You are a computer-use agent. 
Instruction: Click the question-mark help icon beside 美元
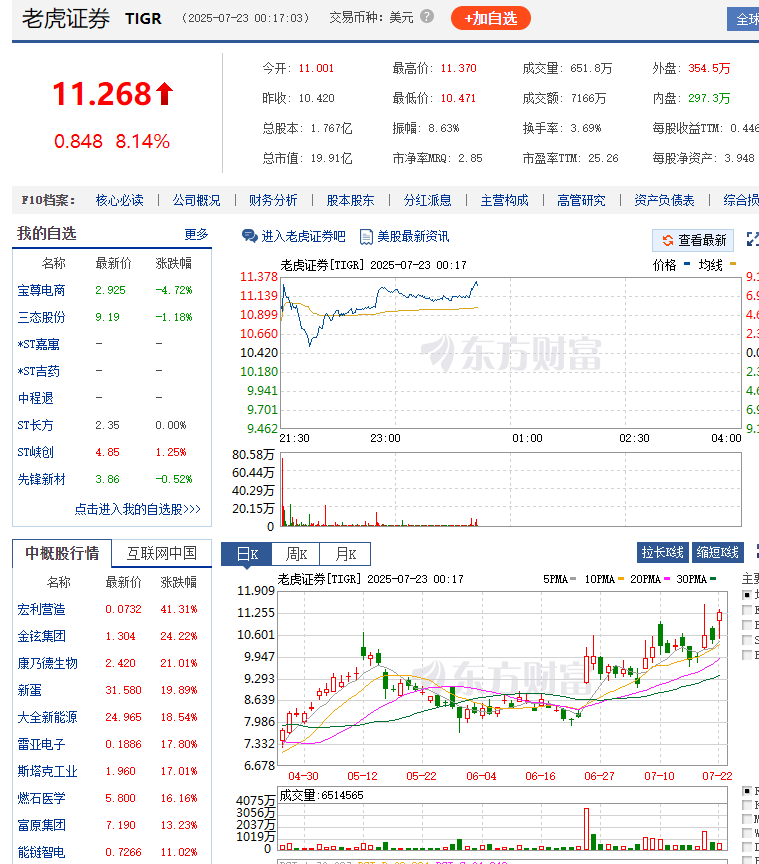pos(427,17)
